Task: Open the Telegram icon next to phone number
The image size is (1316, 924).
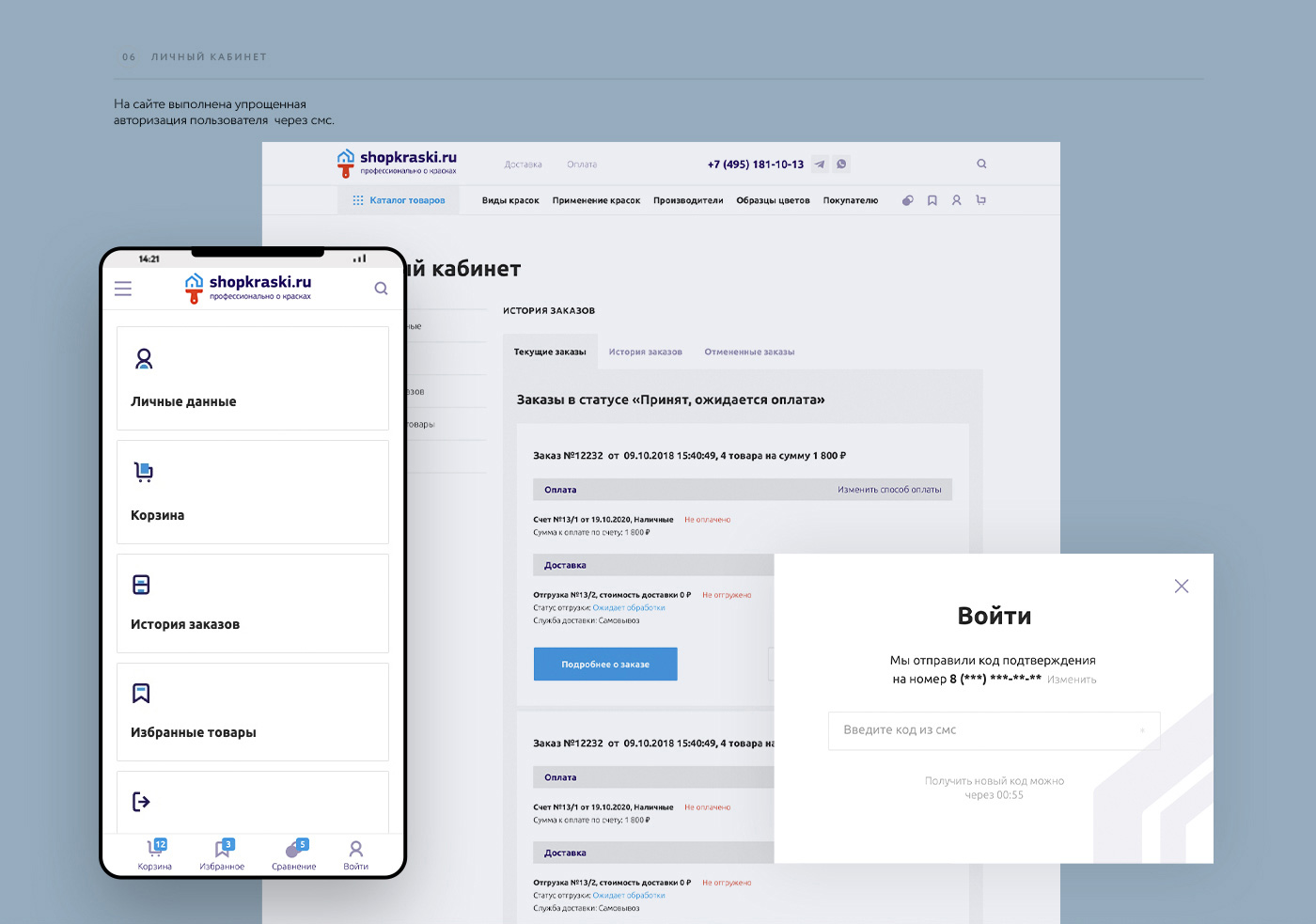Action: [x=819, y=164]
